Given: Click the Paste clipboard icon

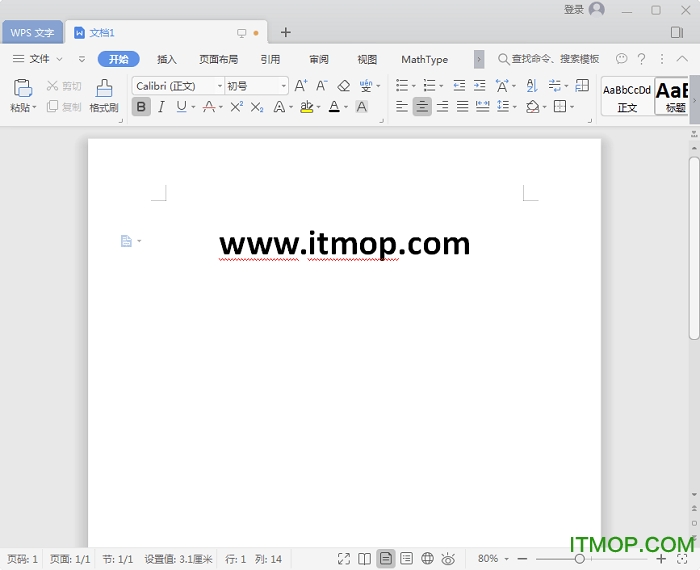Looking at the screenshot, I should pos(22,88).
